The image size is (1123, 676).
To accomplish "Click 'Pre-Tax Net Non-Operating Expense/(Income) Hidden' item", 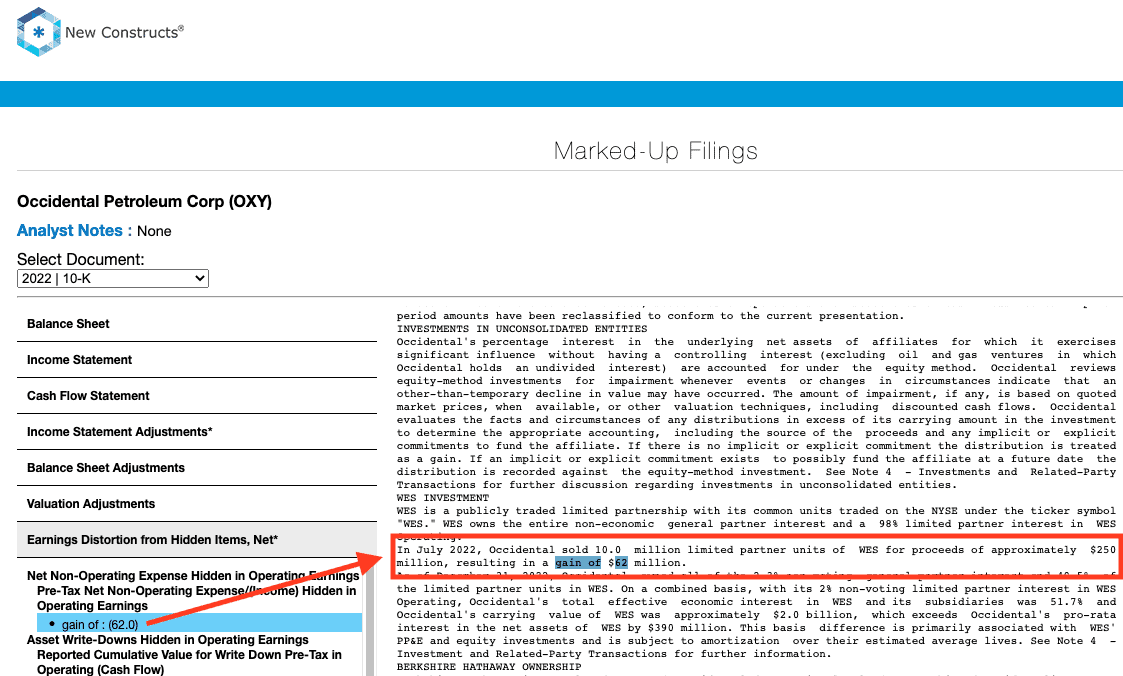I will tap(197, 598).
